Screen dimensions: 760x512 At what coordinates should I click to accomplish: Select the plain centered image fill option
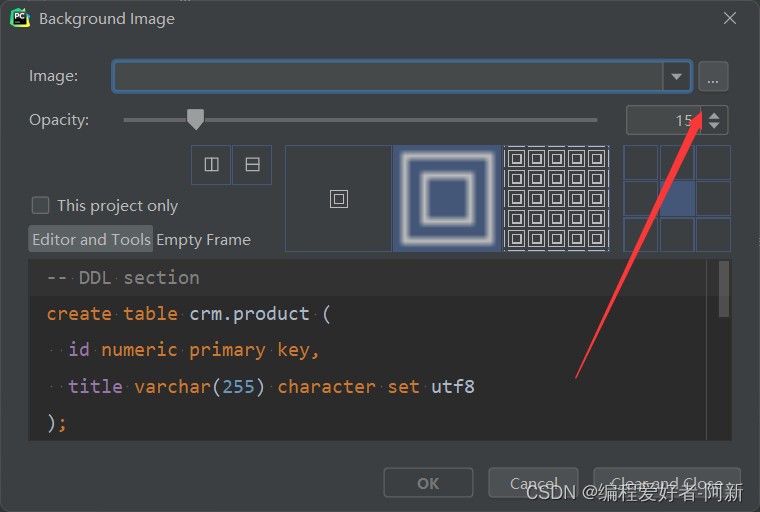[x=338, y=198]
